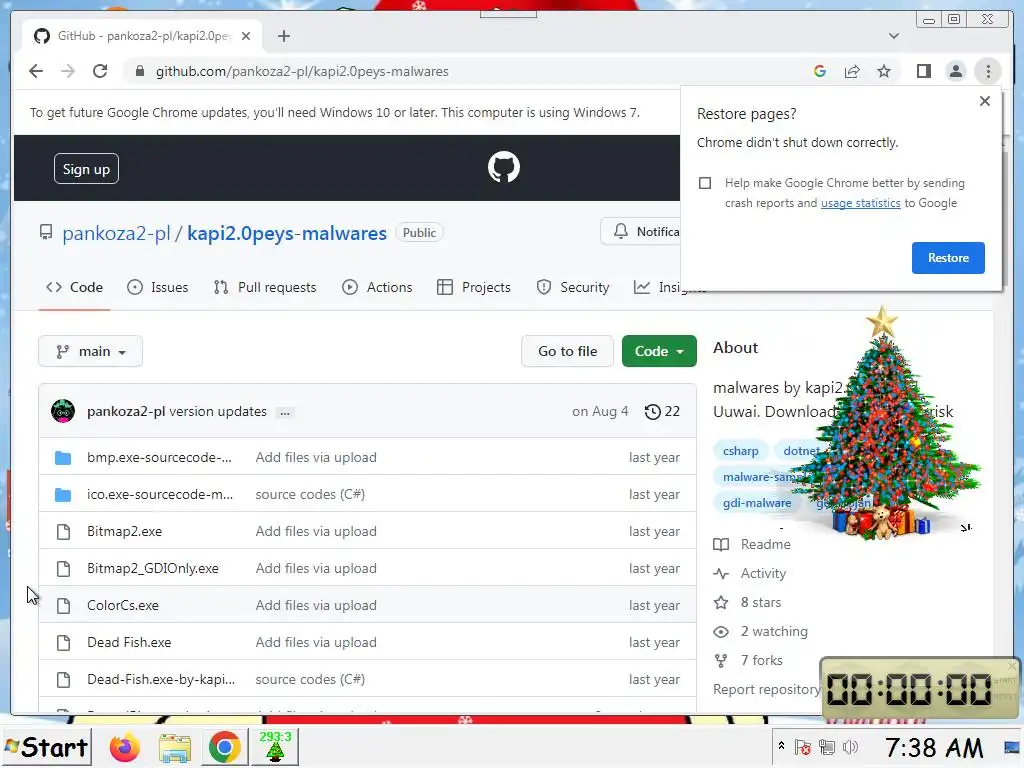Click the Google icon in address bar
The image size is (1024, 768).
pyautogui.click(x=820, y=71)
